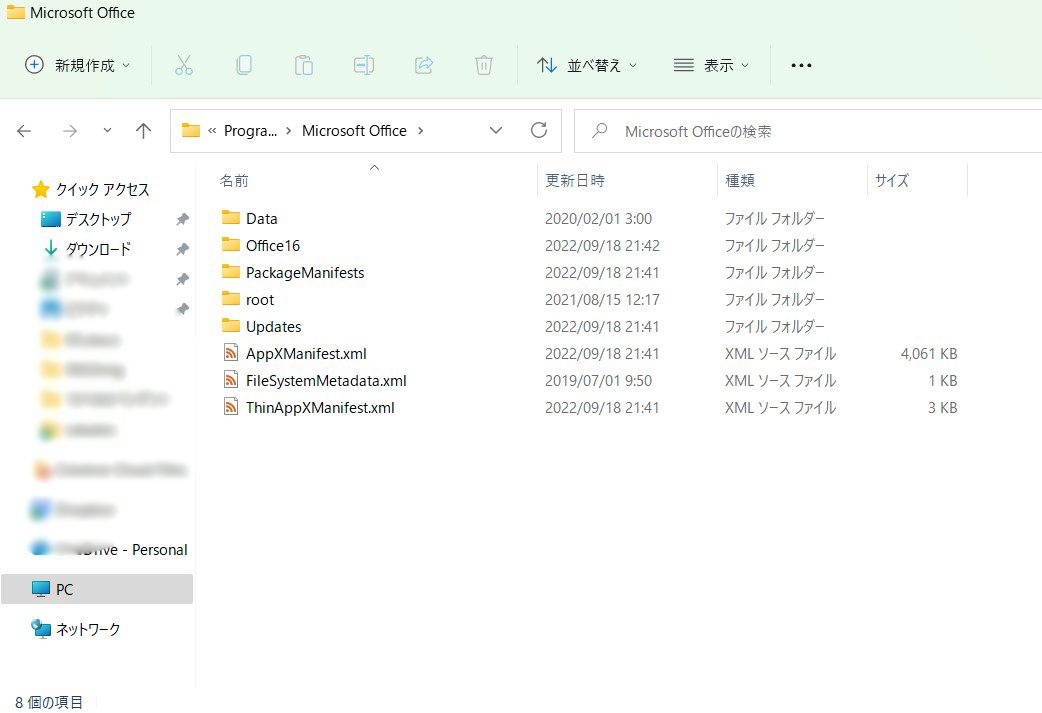Click the ThinAppXManifest.xml file icon

(x=231, y=407)
